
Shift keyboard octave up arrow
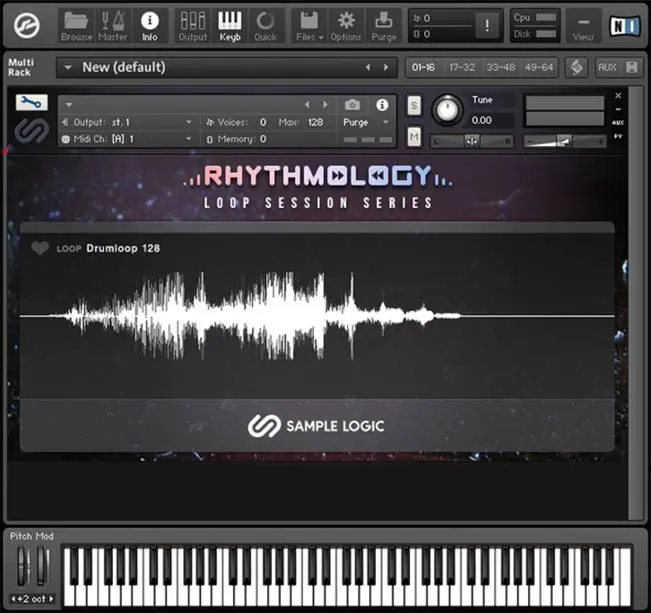51,599
